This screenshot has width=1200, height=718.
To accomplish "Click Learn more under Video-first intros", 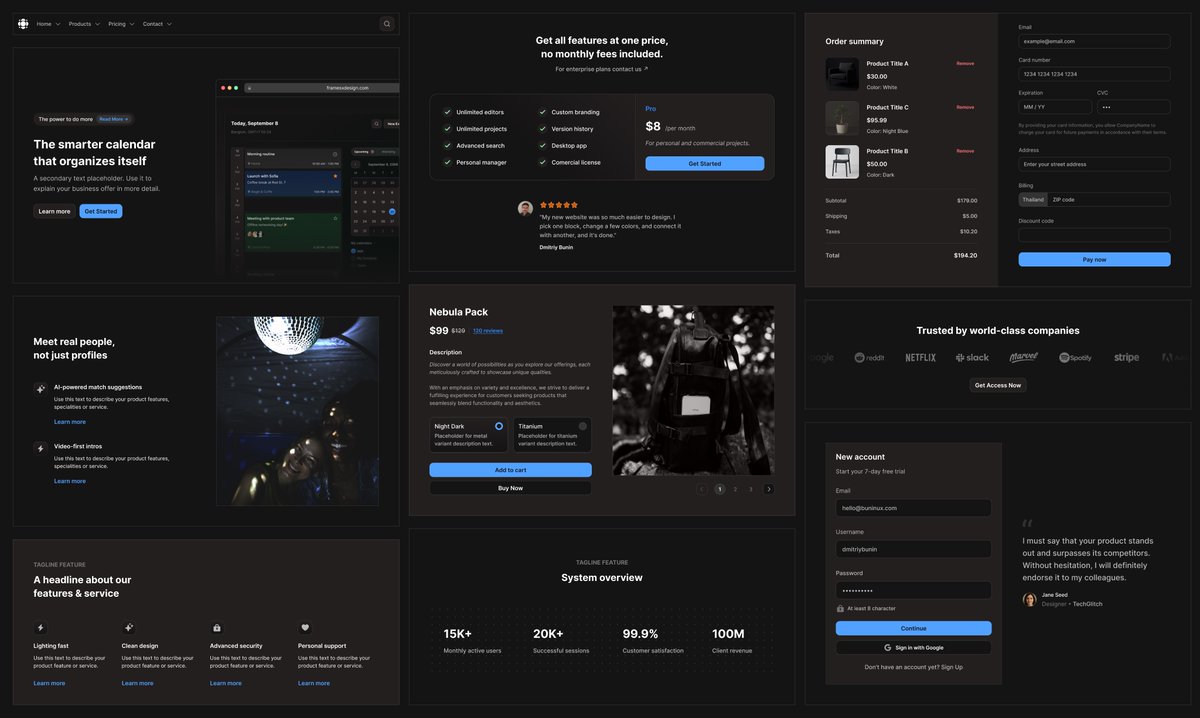I will pos(70,481).
